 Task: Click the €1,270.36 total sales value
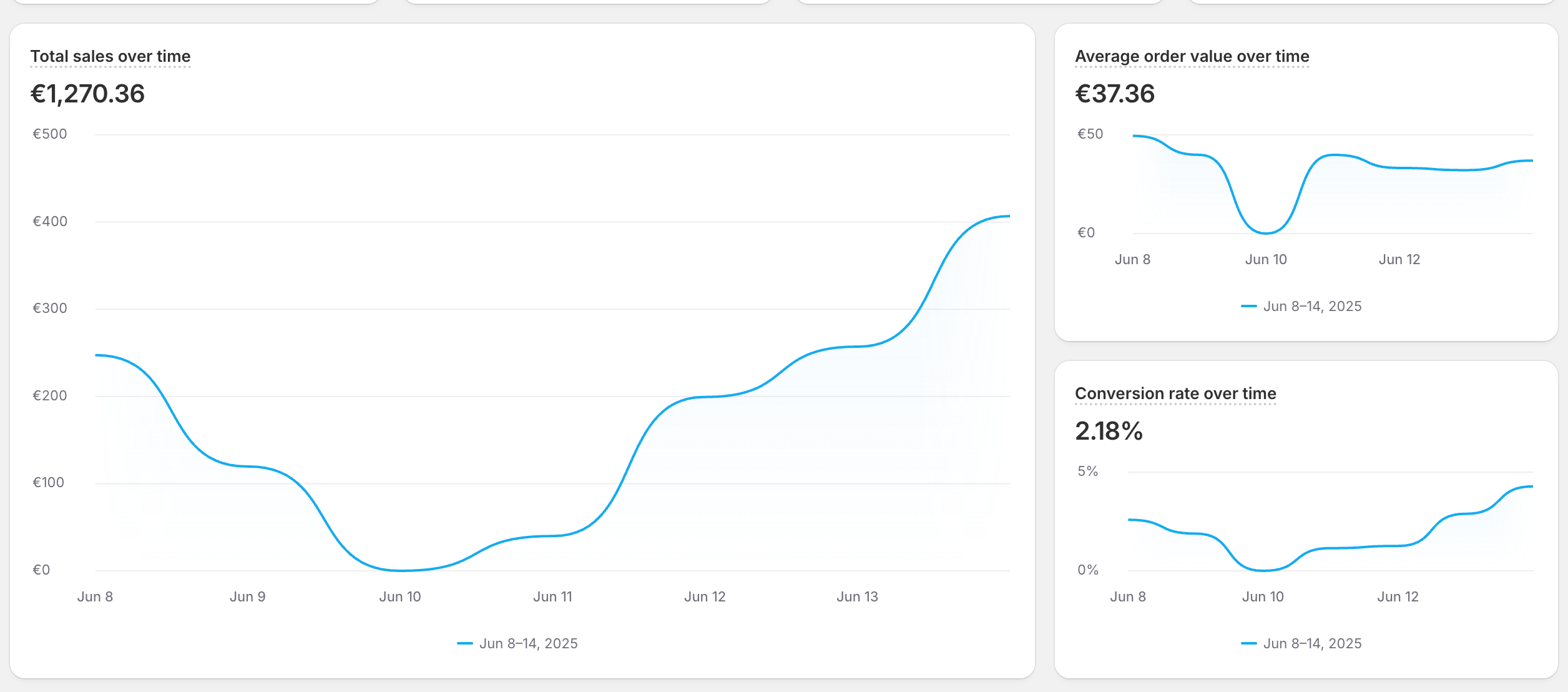[x=87, y=94]
